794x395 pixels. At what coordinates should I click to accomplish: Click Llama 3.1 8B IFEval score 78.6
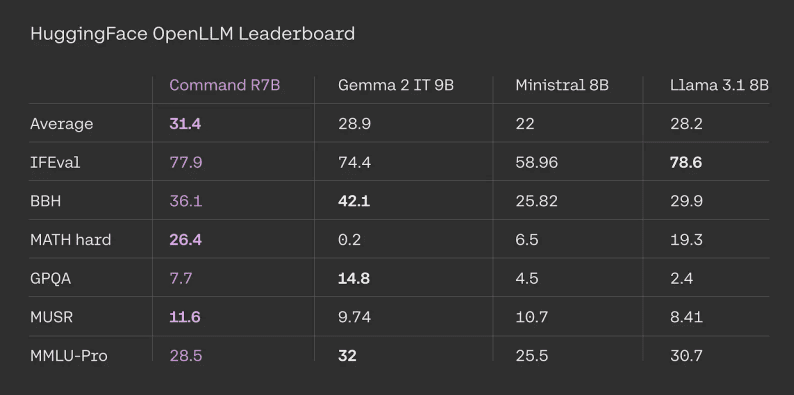[x=686, y=163]
